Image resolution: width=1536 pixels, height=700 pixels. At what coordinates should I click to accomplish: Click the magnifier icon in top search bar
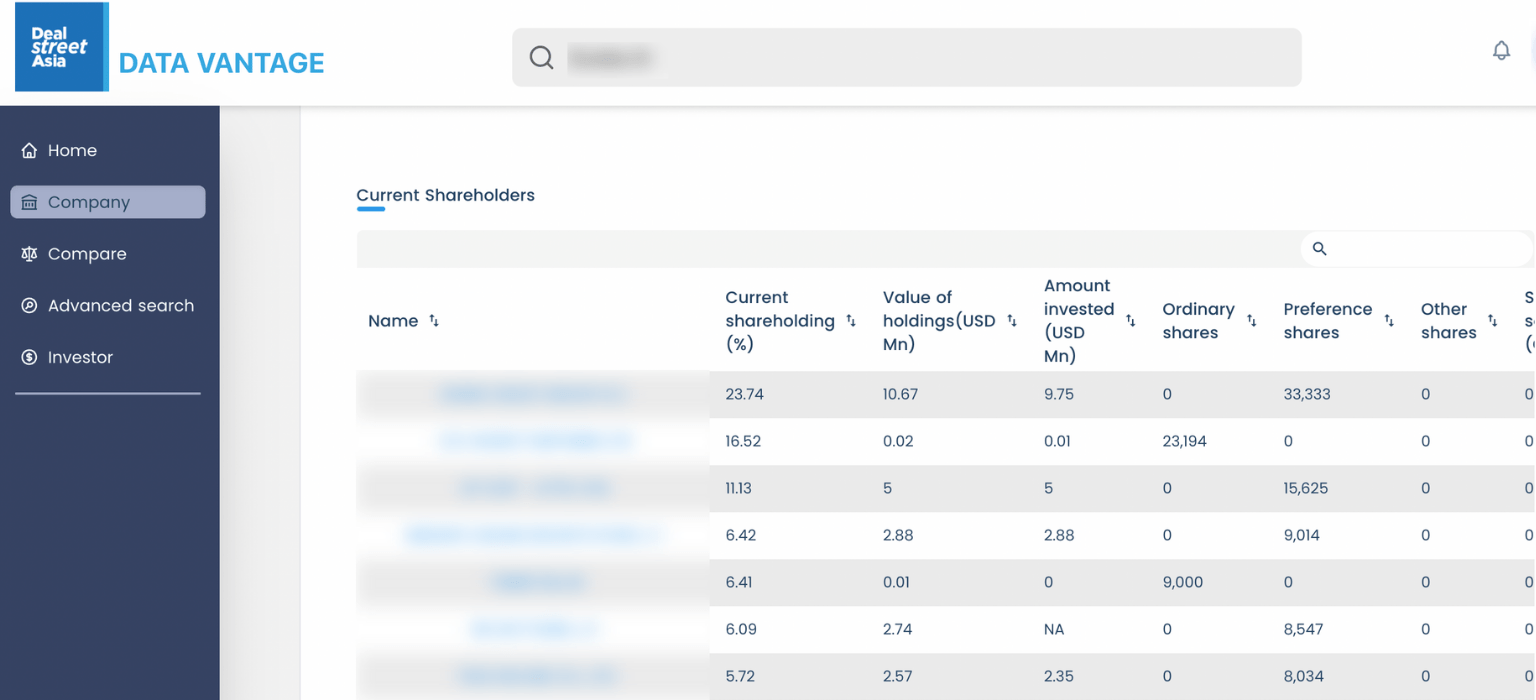541,58
